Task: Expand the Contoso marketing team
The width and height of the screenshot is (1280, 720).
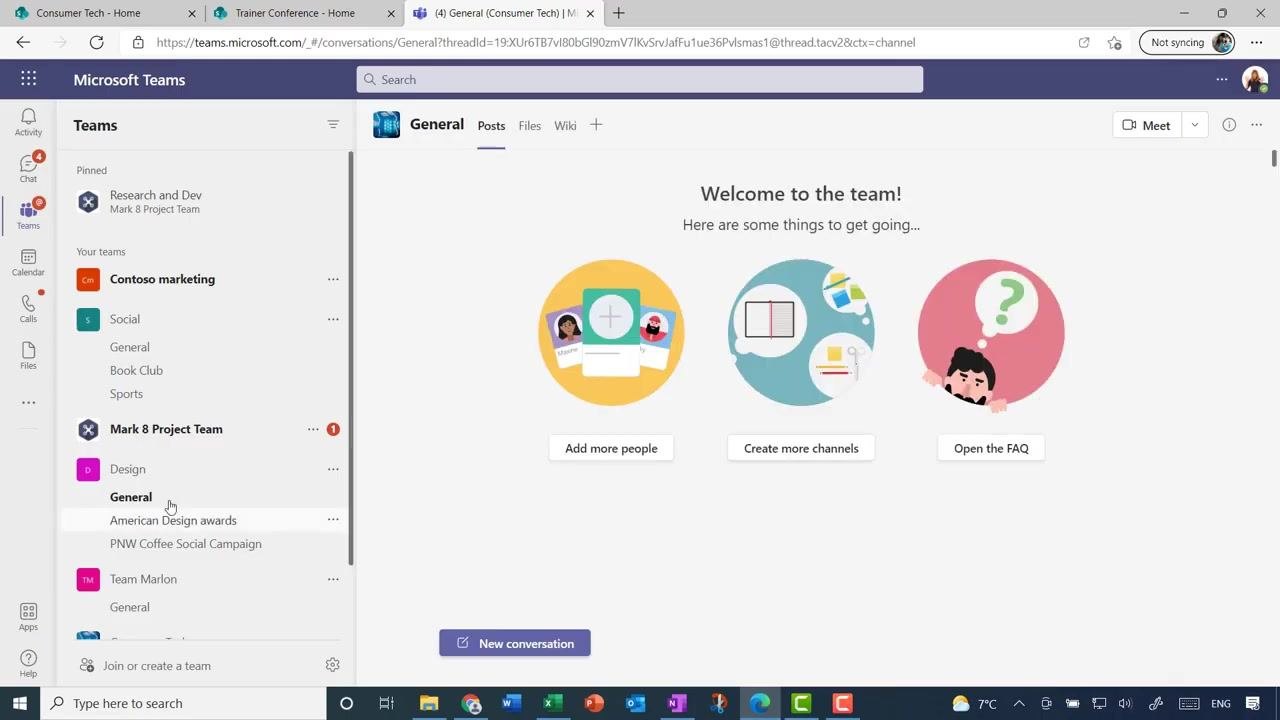Action: click(162, 279)
